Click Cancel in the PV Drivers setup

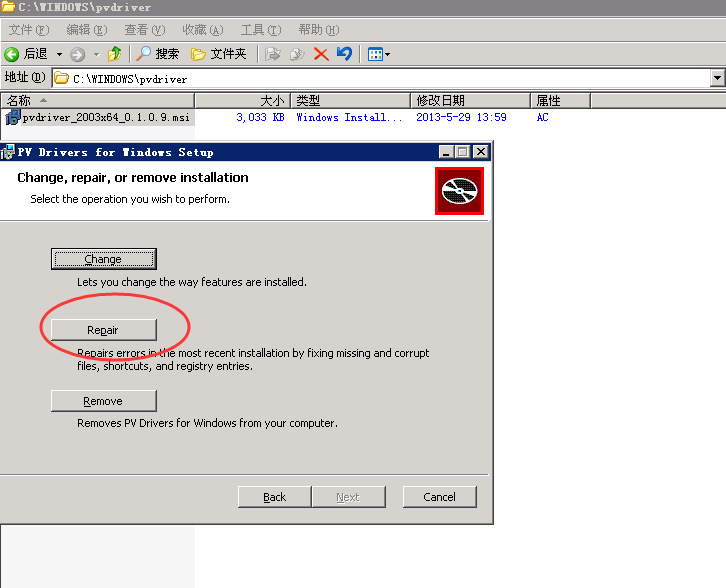439,497
